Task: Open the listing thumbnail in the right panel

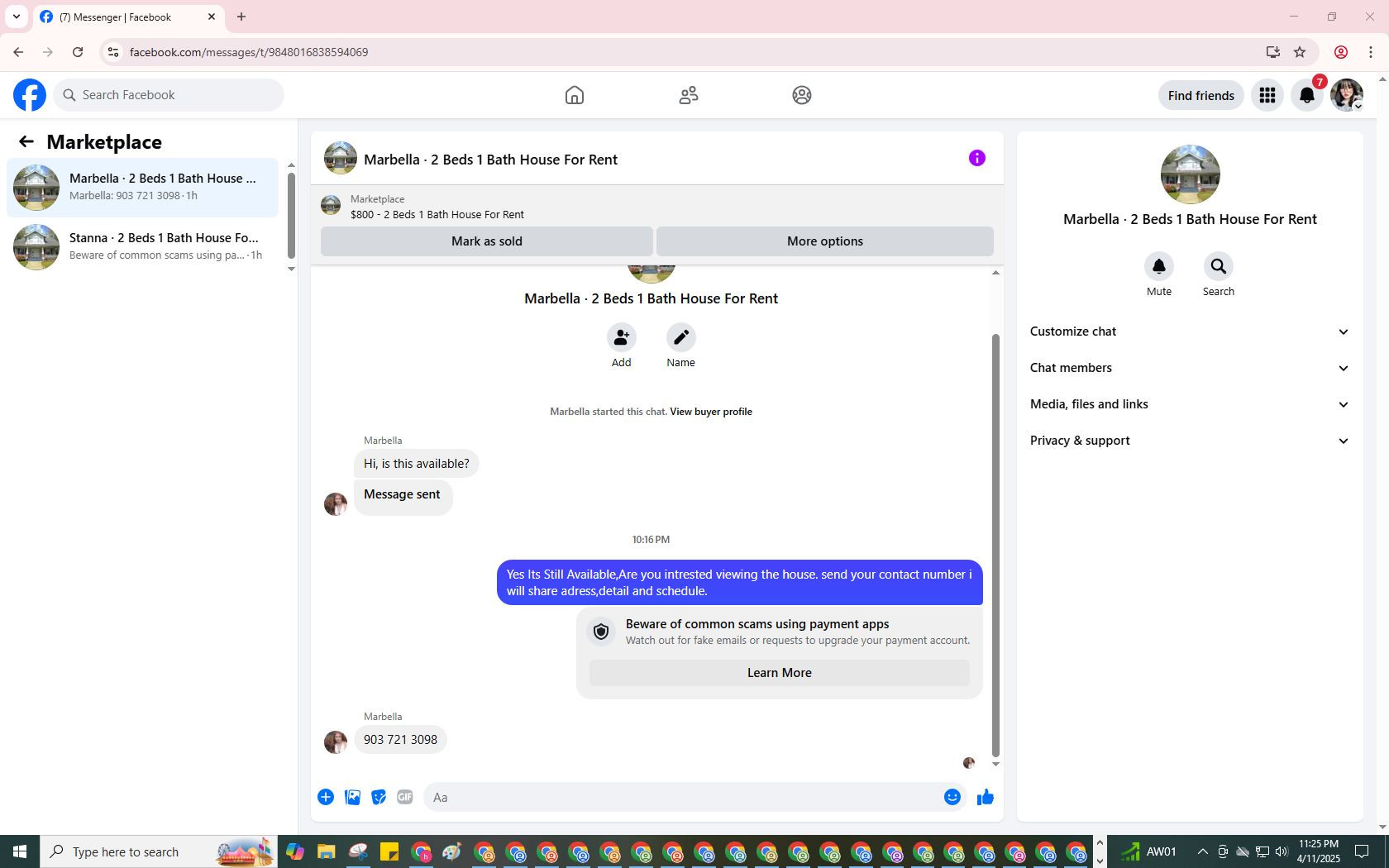Action: tap(1190, 174)
